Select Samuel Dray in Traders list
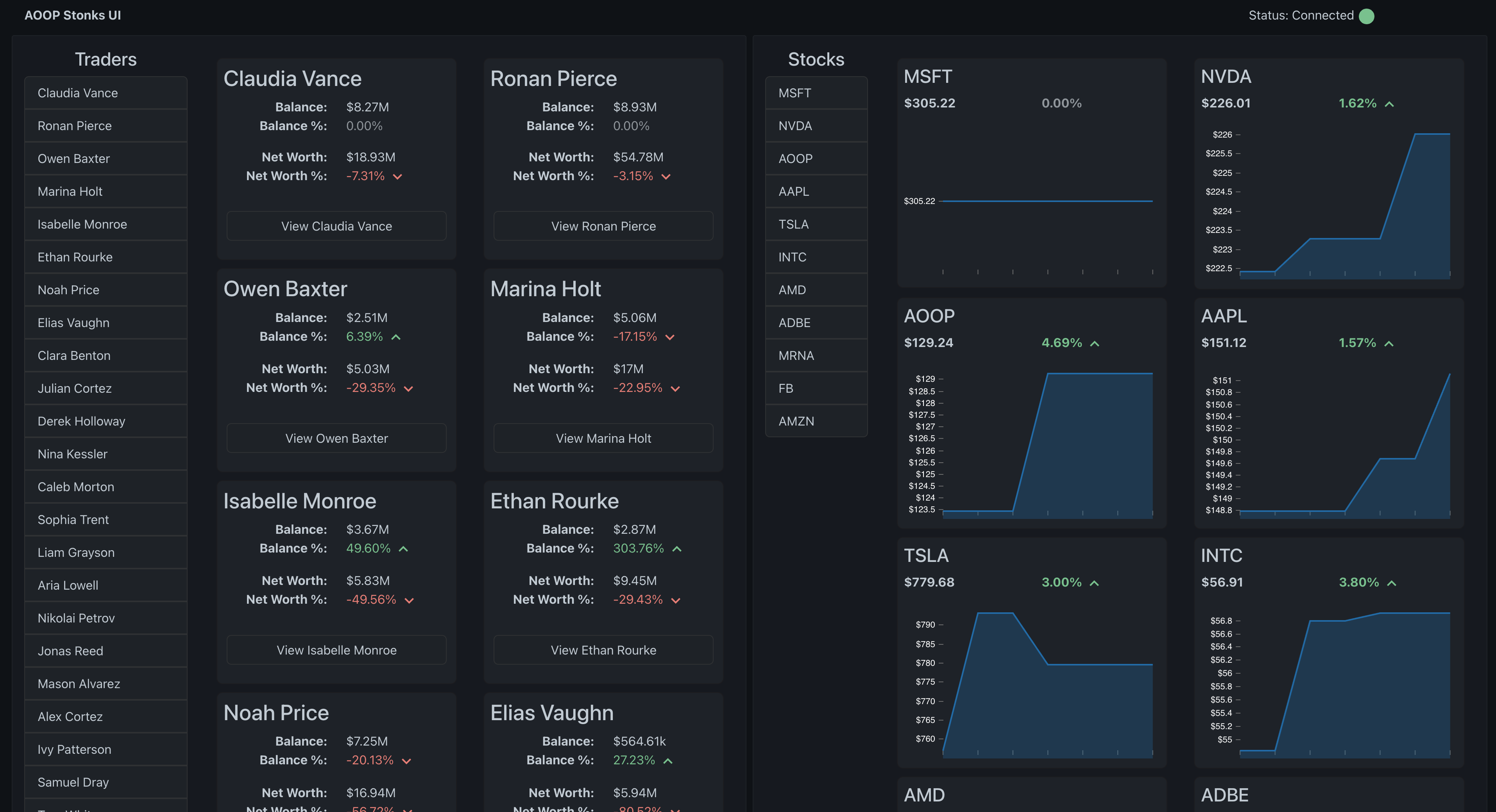 pyautogui.click(x=106, y=782)
